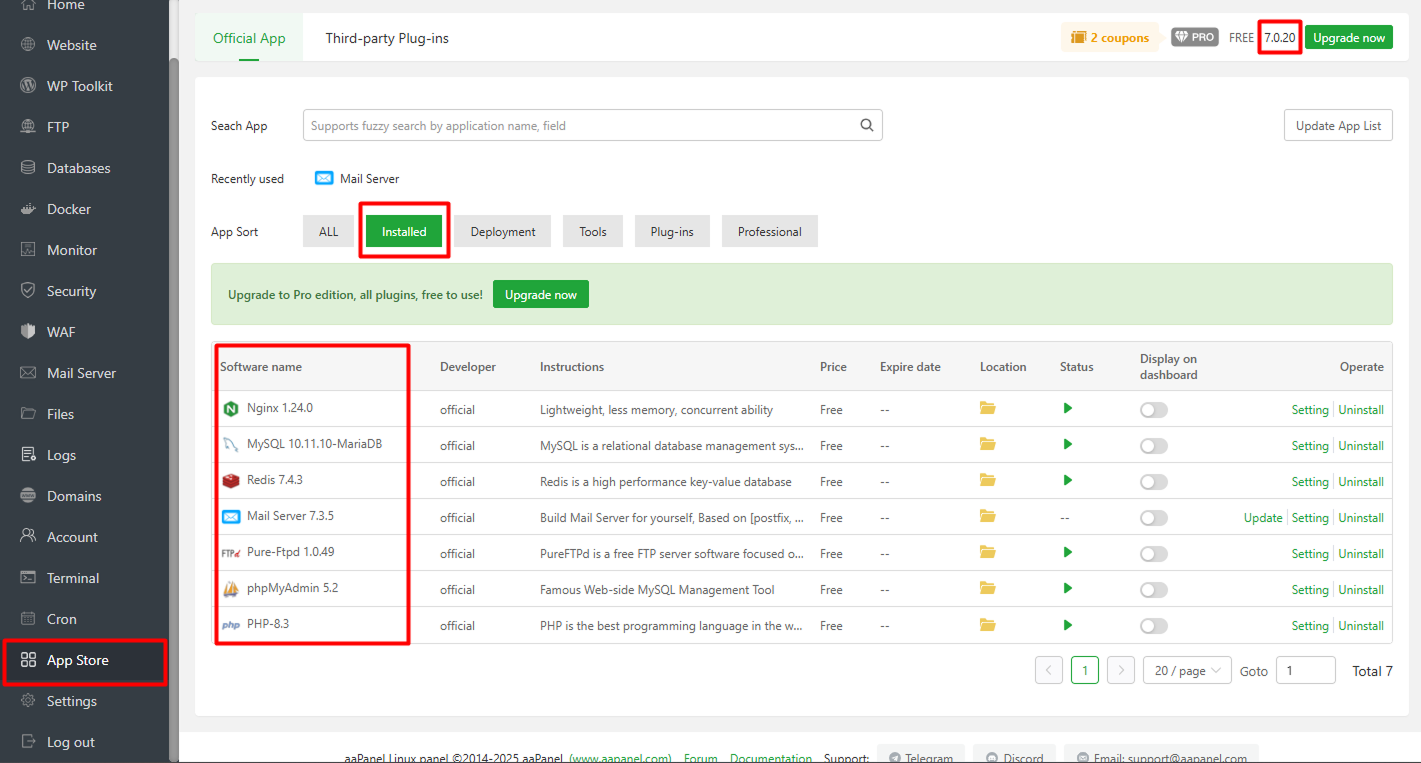Open the folder location for Nginx 1.24.0
The height and width of the screenshot is (763, 1421).
pyautogui.click(x=987, y=409)
